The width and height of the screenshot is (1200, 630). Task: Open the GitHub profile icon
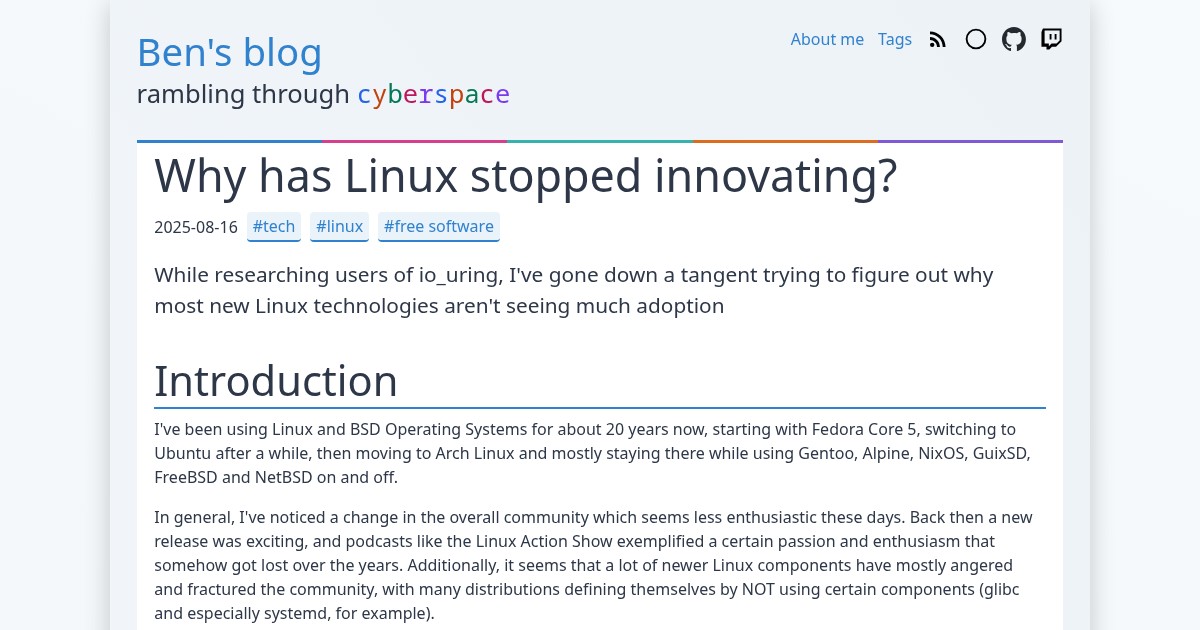coord(1014,39)
